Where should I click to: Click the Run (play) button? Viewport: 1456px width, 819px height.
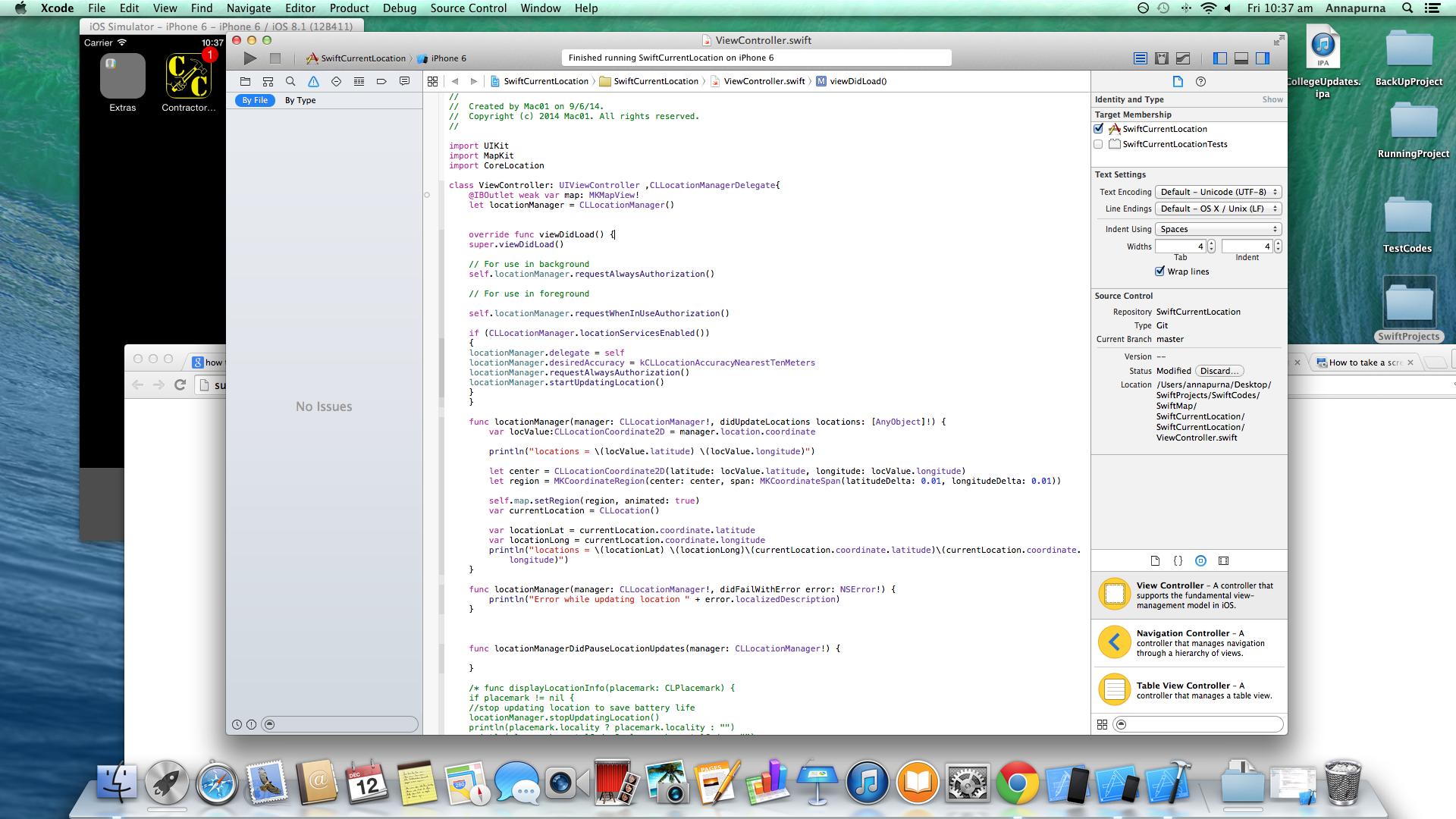(x=250, y=58)
